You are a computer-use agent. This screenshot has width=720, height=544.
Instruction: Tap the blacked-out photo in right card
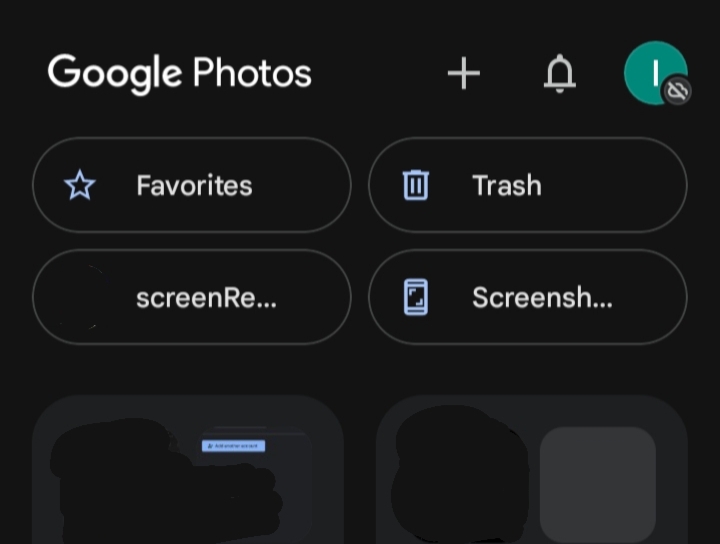point(460,475)
